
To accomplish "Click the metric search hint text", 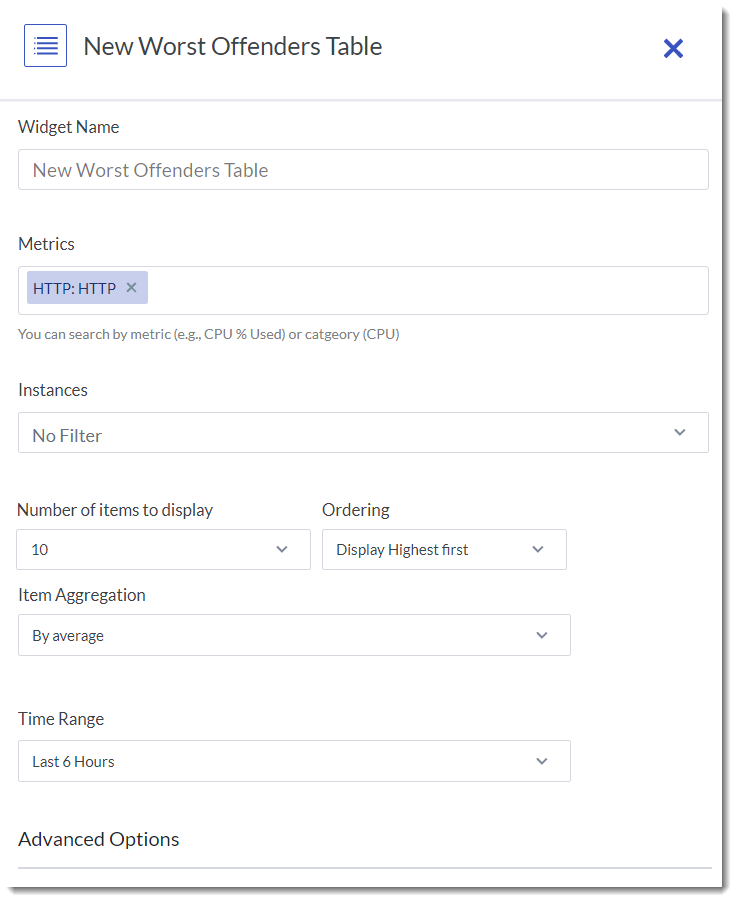I will pyautogui.click(x=208, y=334).
